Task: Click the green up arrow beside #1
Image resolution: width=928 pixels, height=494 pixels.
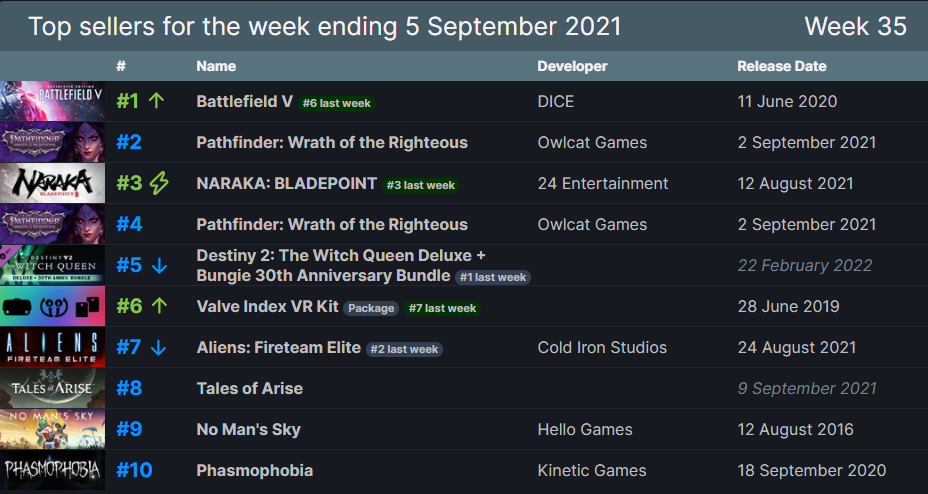Action: tap(156, 101)
